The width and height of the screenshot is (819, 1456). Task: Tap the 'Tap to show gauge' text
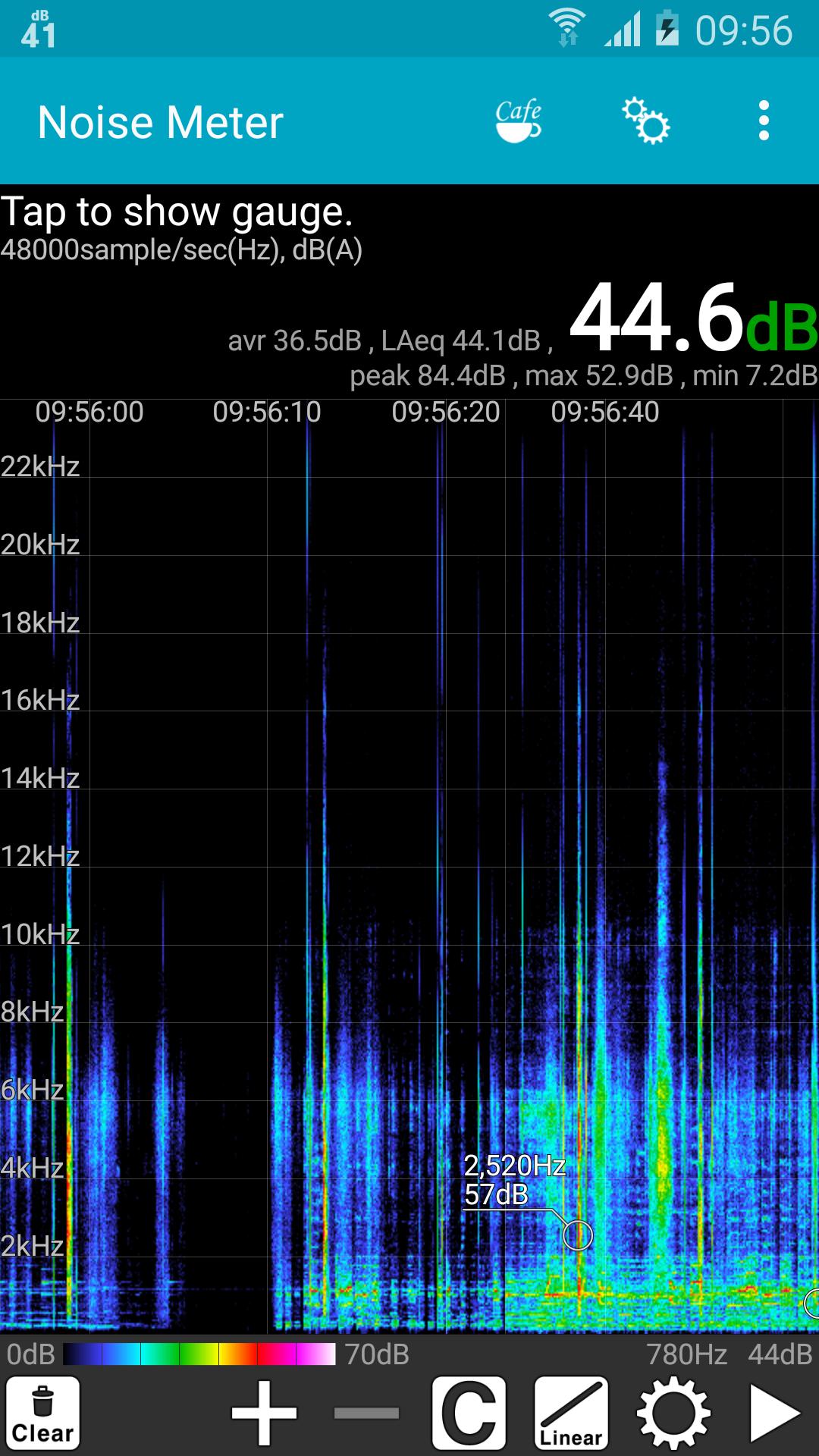pos(177,212)
